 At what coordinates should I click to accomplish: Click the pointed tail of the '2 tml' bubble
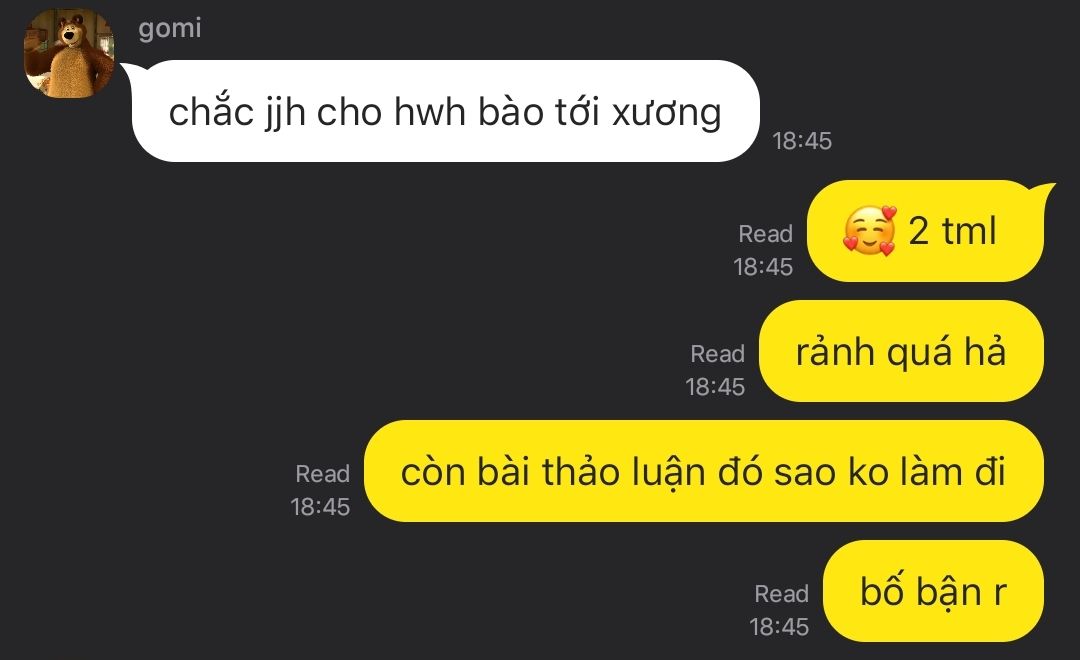point(1045,191)
